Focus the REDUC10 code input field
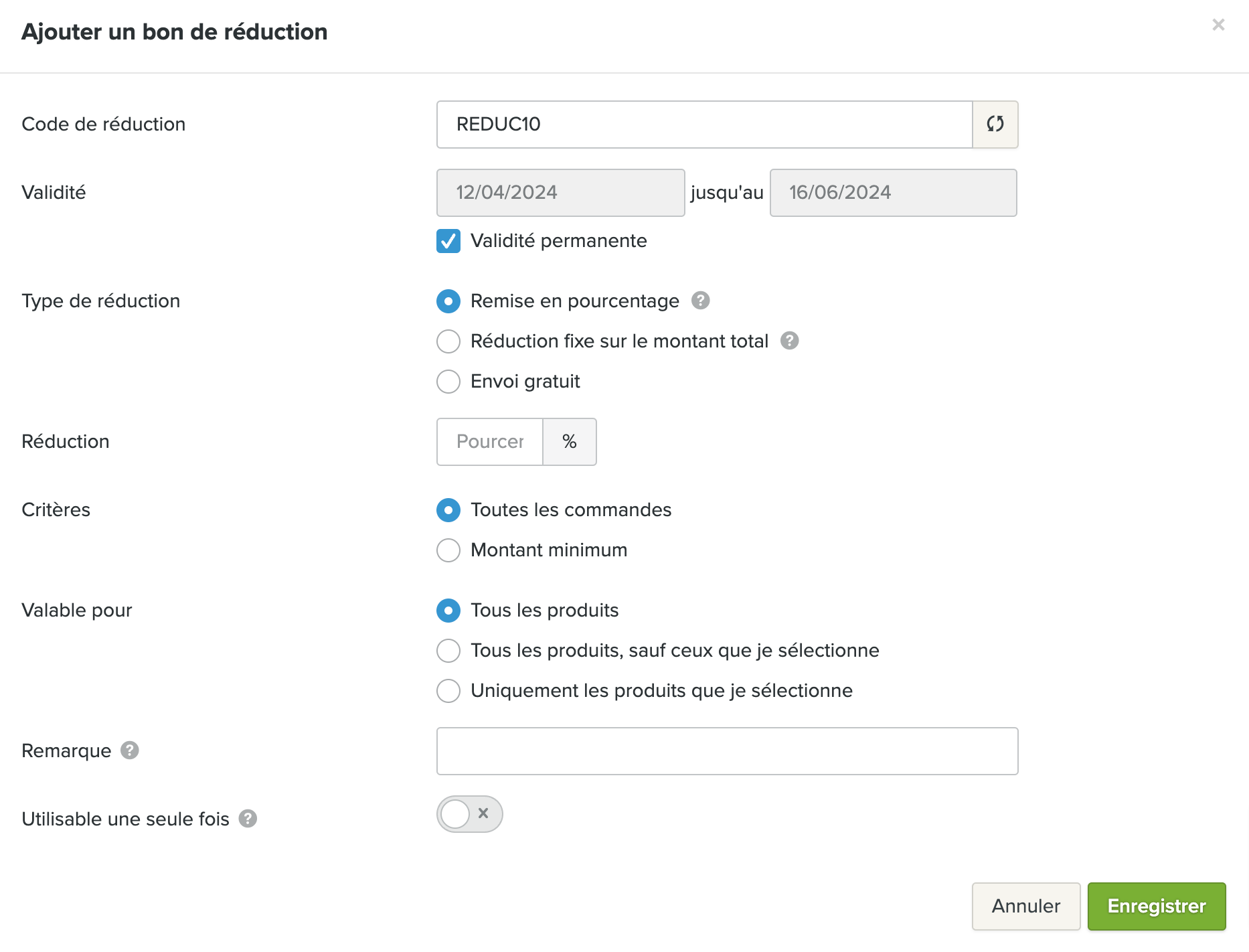Screen dimensions: 1249x952 pyautogui.click(x=704, y=125)
